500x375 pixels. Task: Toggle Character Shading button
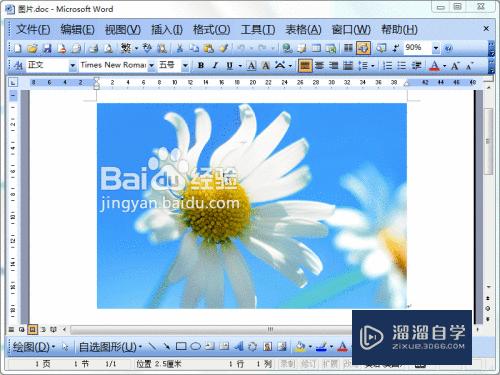tap(266, 66)
